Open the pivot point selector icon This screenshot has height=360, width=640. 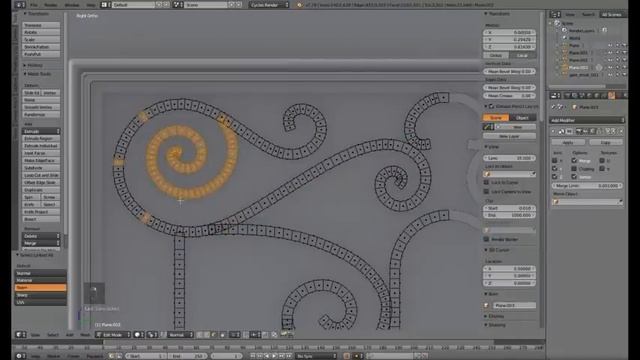coord(151,335)
